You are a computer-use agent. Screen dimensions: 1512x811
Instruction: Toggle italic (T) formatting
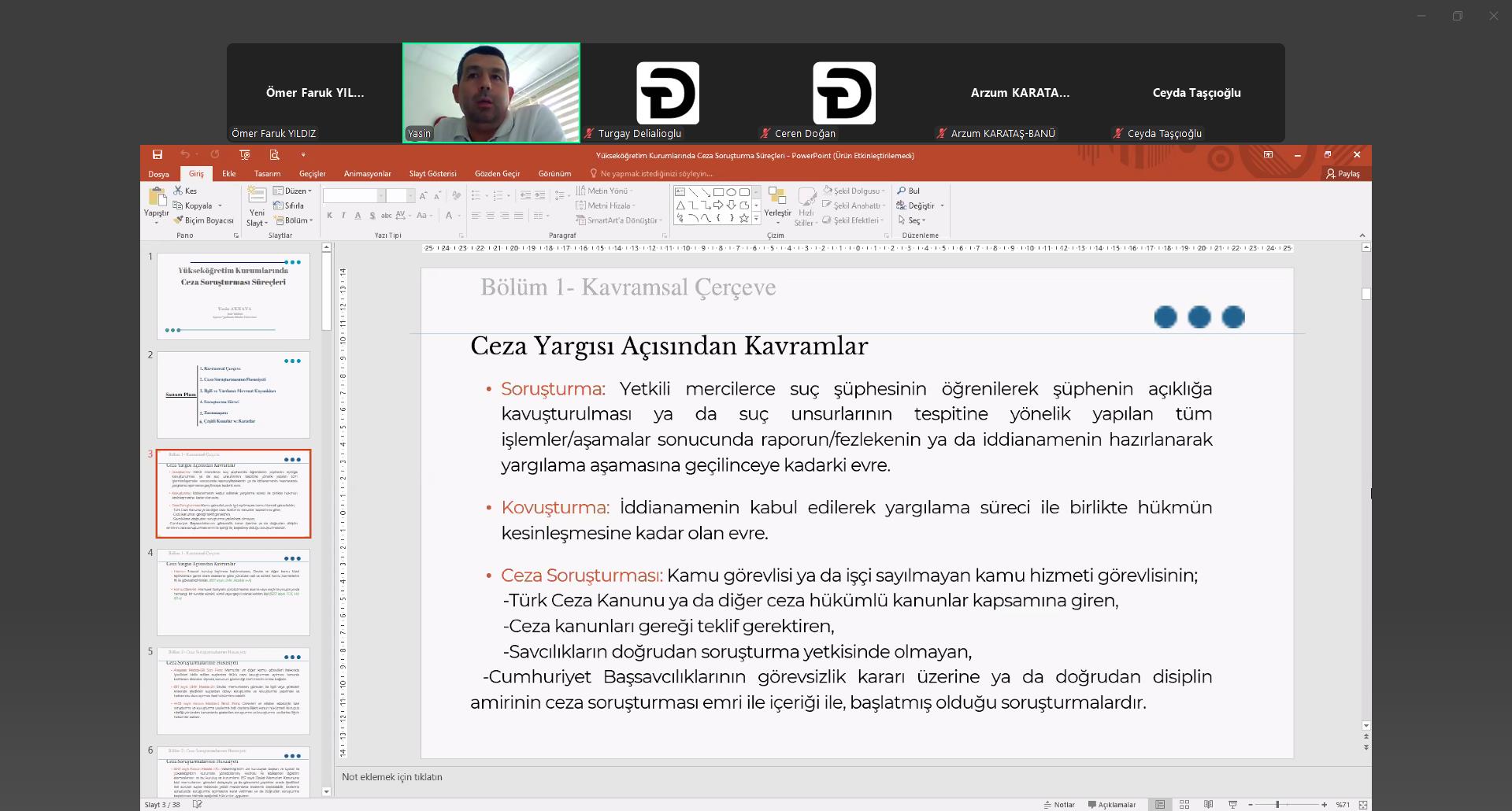coord(343,216)
